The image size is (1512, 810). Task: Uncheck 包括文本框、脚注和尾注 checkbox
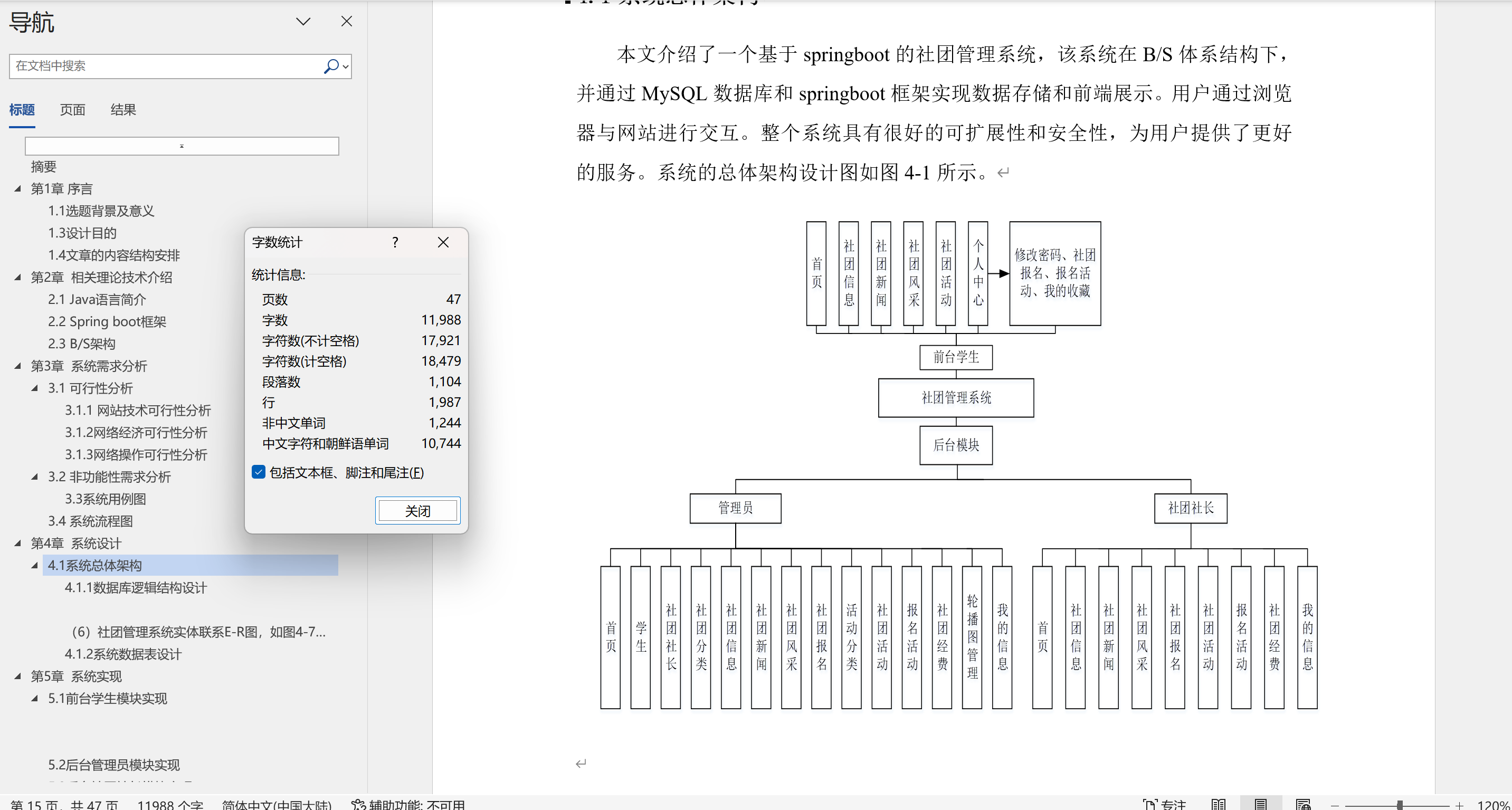coord(258,472)
